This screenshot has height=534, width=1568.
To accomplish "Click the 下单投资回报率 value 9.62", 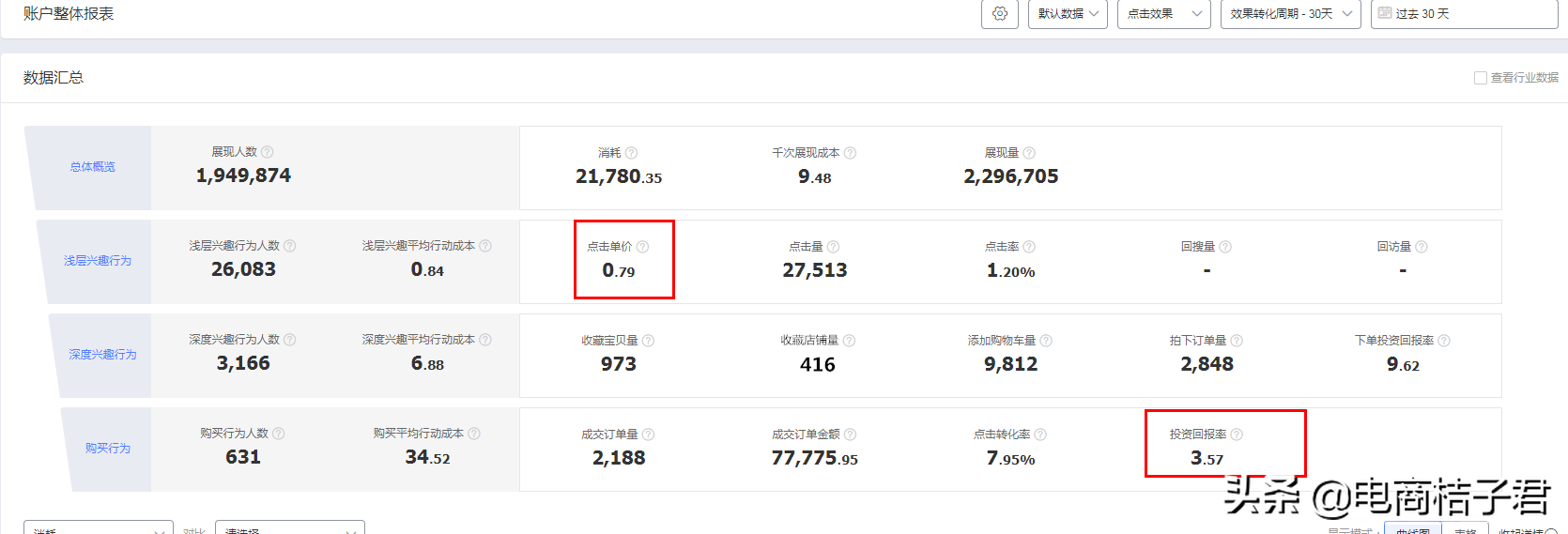I will click(x=1404, y=364).
